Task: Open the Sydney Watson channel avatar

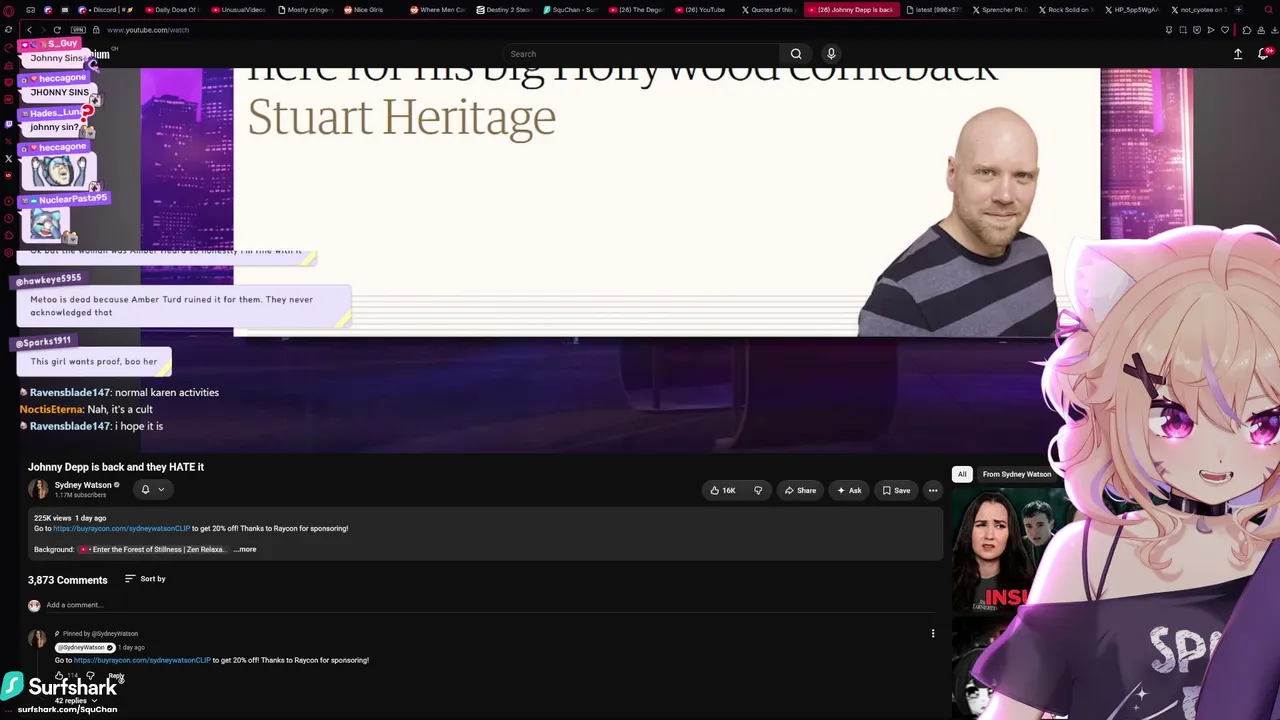Action: pyautogui.click(x=38, y=489)
